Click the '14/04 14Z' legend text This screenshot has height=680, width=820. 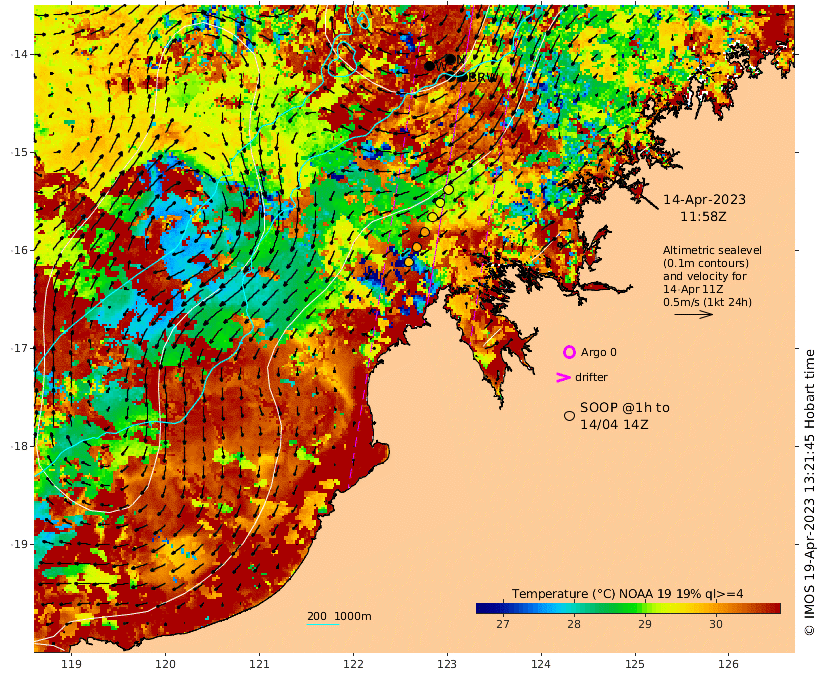tap(614, 424)
